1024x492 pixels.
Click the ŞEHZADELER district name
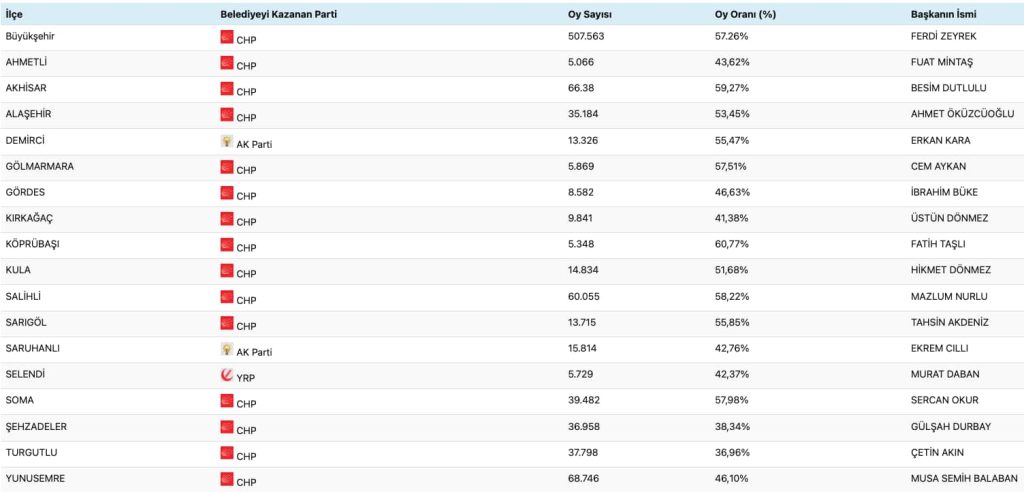point(37,426)
